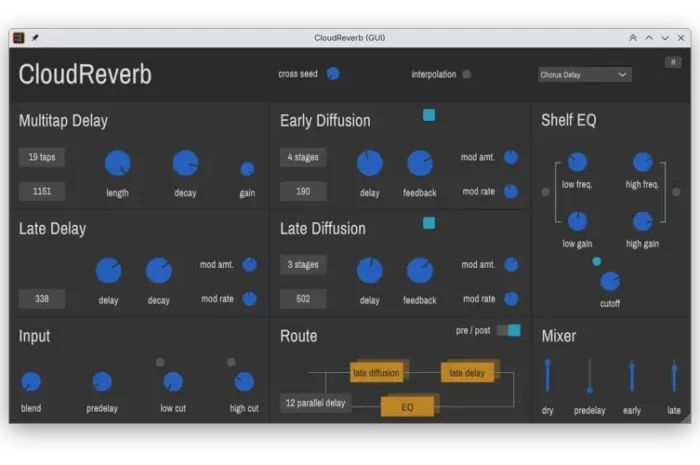Click the Late Delay mod amt. knob

[250, 265]
